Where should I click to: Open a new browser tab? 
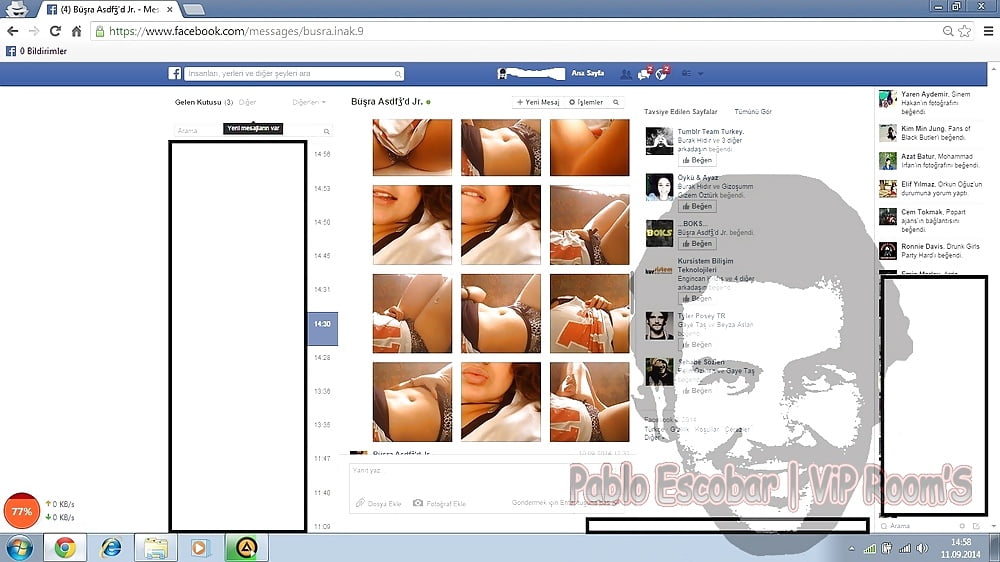pyautogui.click(x=193, y=10)
